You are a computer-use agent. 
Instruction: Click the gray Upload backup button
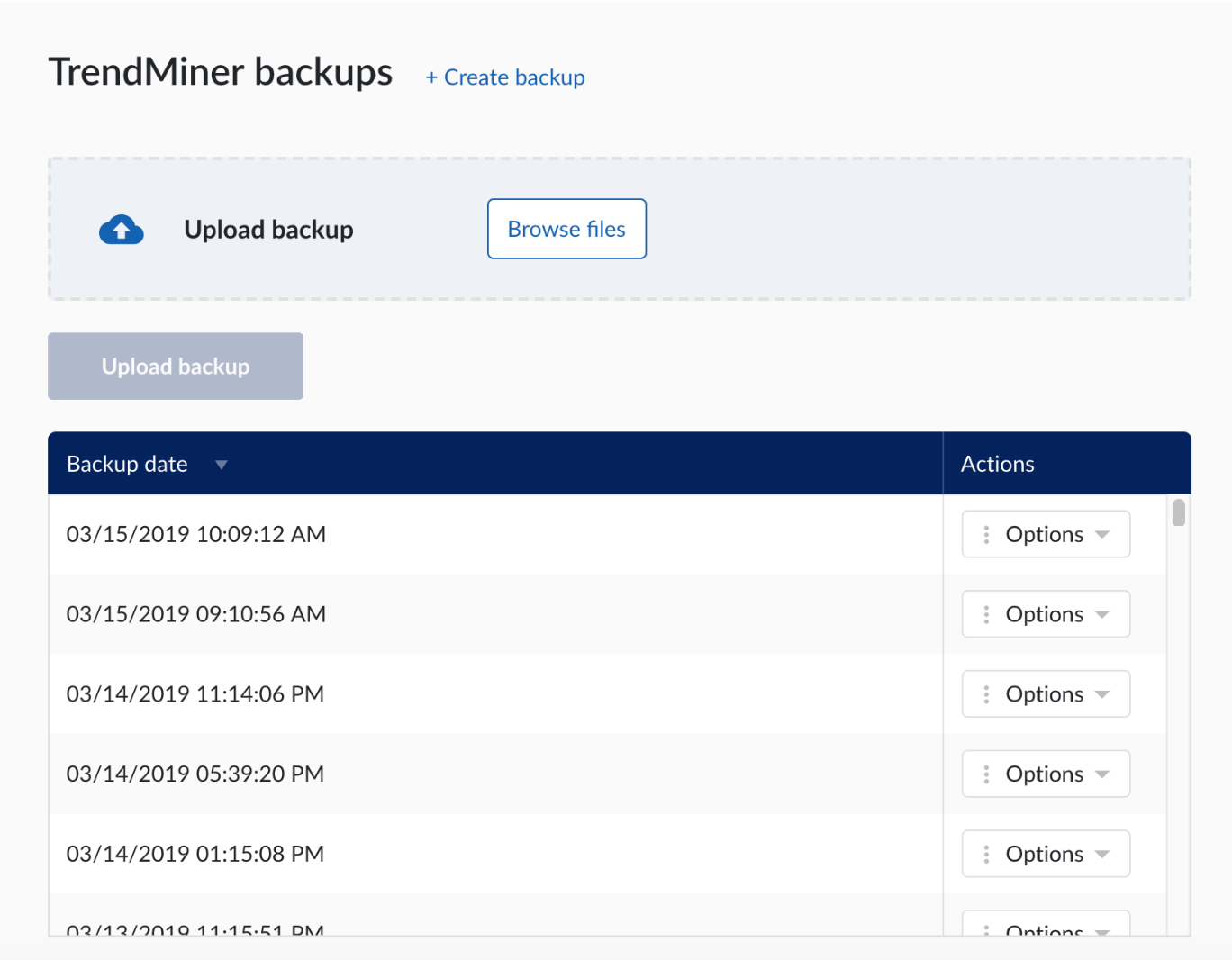(176, 367)
